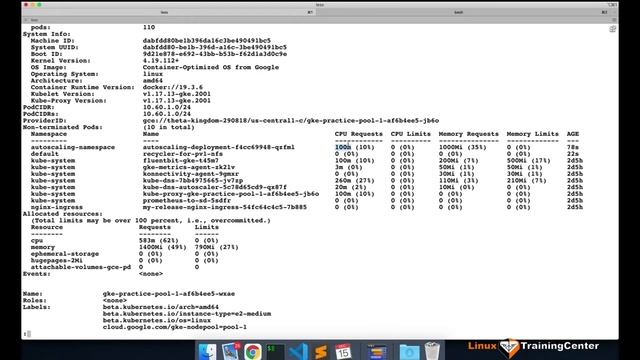The width and height of the screenshot is (640, 360).
Task: Open minimized window thumbnail beside the Downloads folder
Action: pos(377,351)
